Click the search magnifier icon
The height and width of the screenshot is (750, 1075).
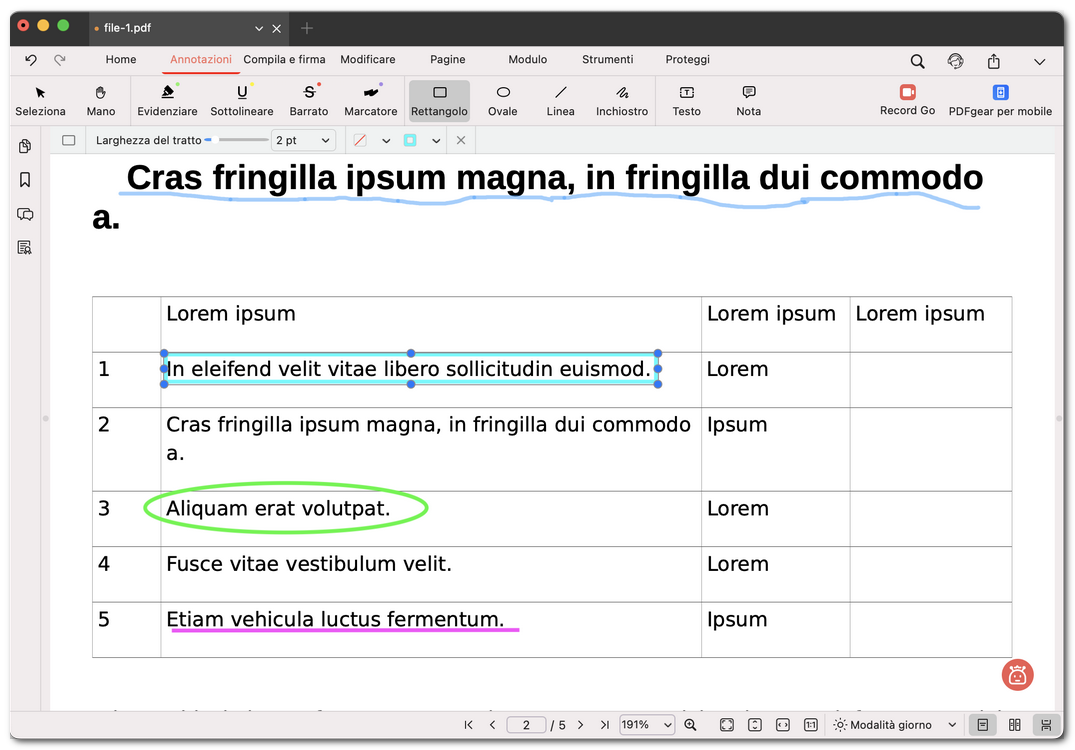click(917, 61)
